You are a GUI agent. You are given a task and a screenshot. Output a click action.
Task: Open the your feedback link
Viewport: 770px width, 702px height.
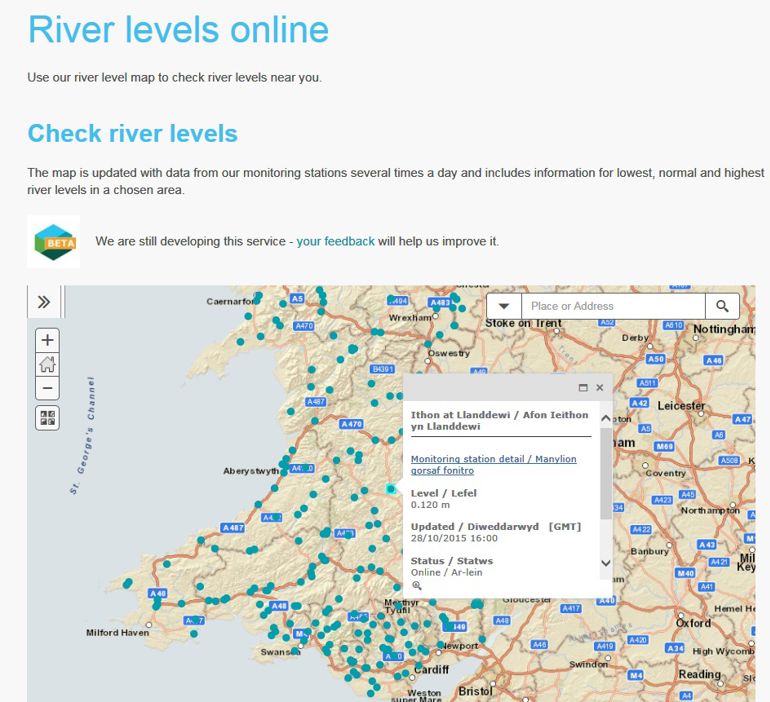click(x=335, y=242)
